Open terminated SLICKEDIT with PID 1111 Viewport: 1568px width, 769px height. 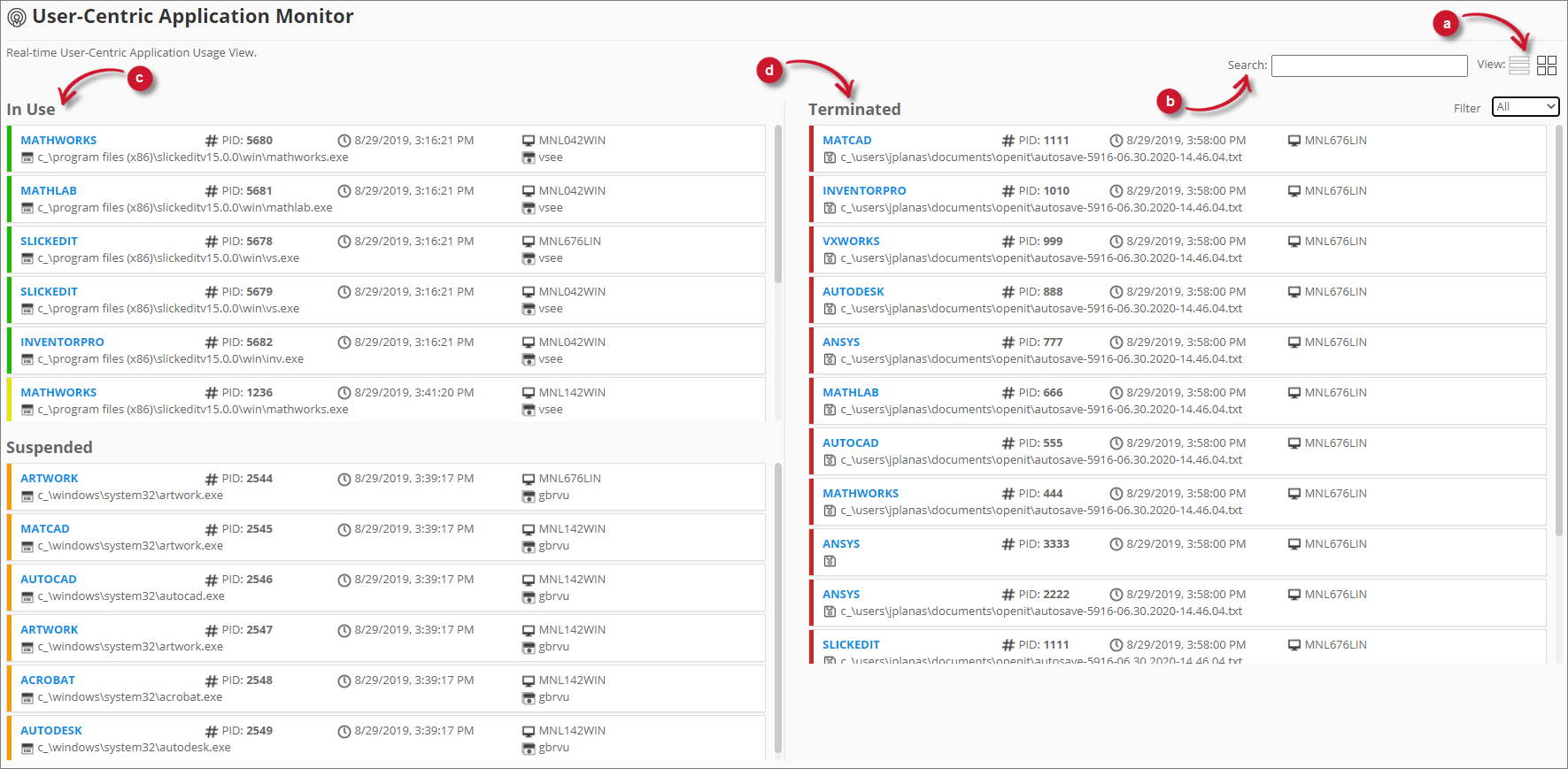coord(851,644)
